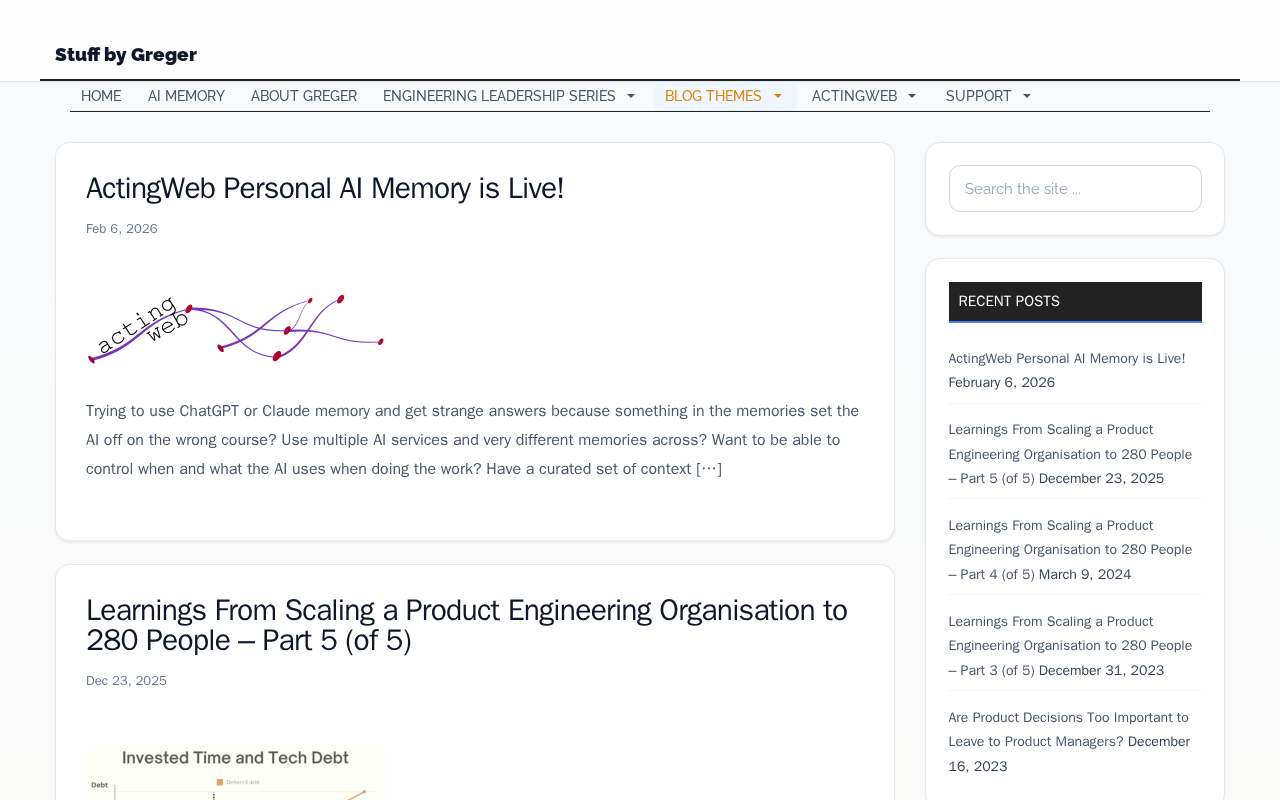This screenshot has height=800, width=1280.
Task: Go to the Home menu item
Action: pos(101,96)
